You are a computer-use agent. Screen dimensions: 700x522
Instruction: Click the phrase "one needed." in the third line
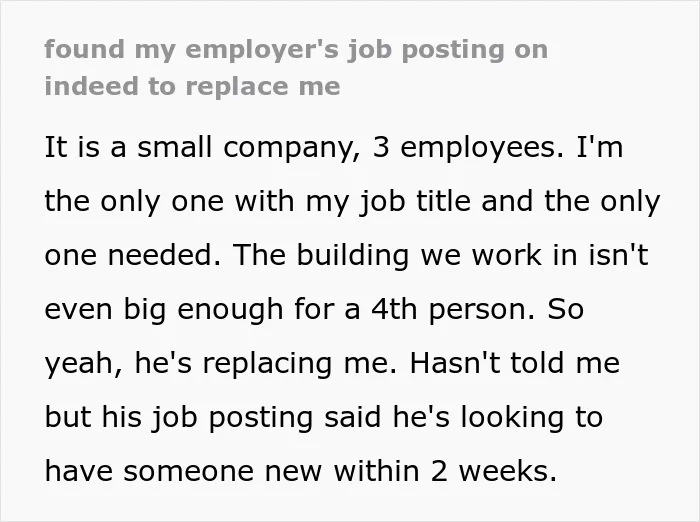click(x=133, y=255)
